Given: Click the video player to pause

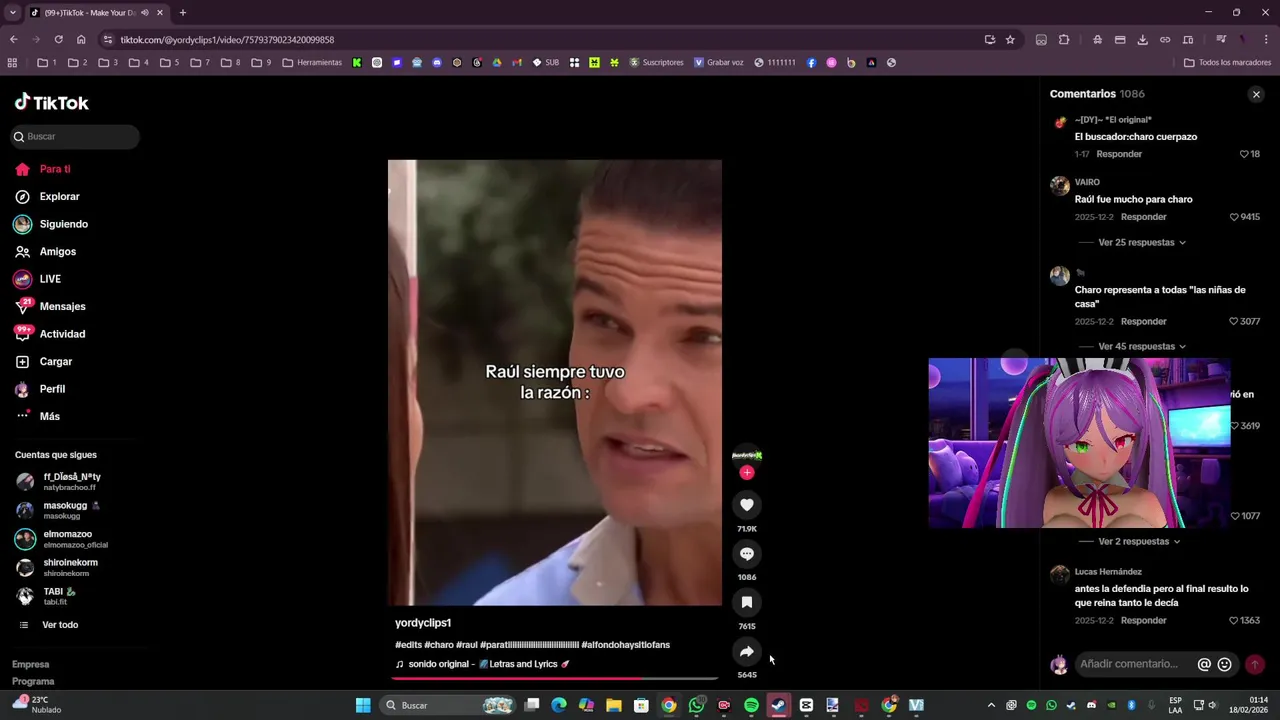Looking at the screenshot, I should [554, 382].
